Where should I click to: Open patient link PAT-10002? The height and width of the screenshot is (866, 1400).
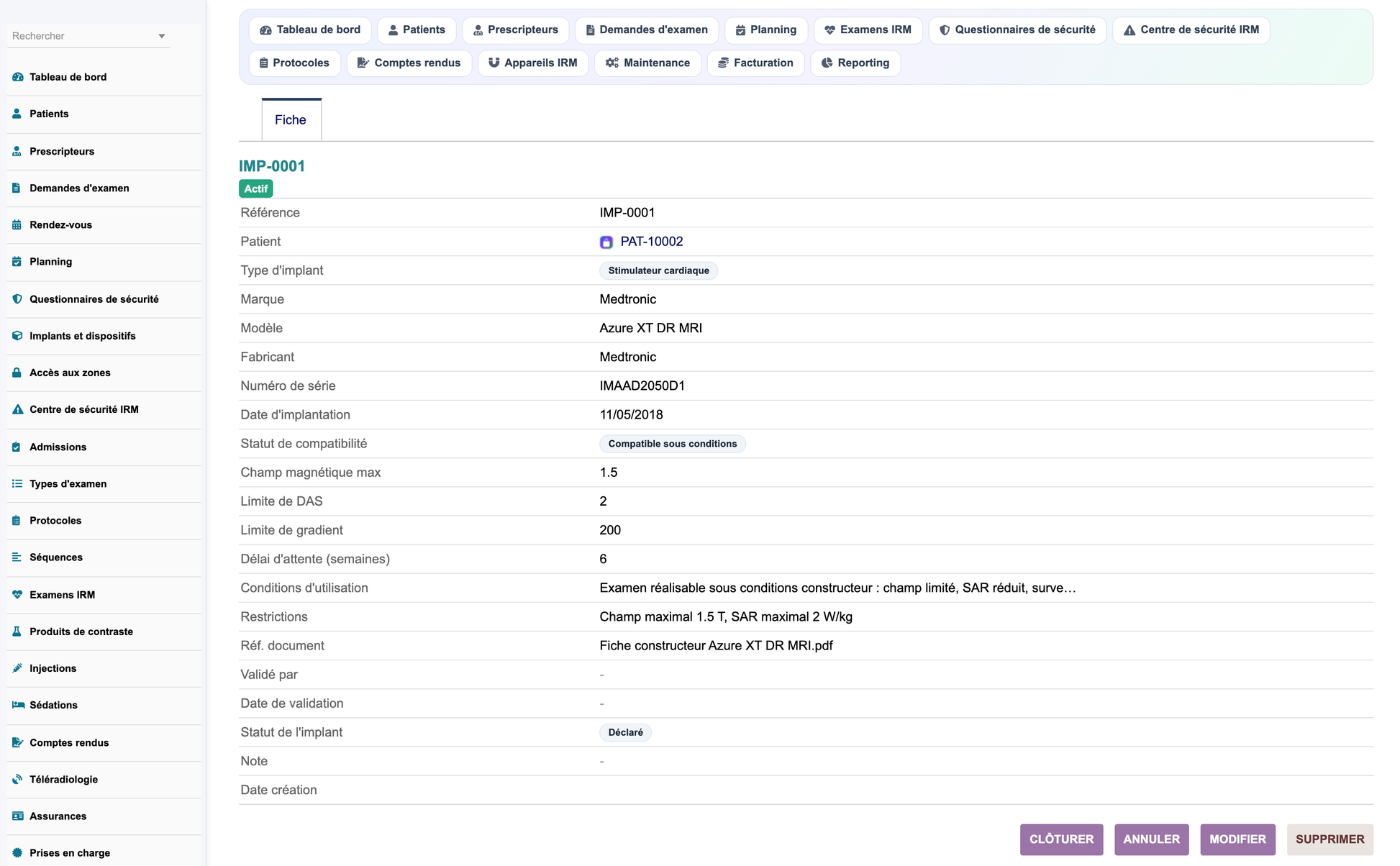point(652,242)
